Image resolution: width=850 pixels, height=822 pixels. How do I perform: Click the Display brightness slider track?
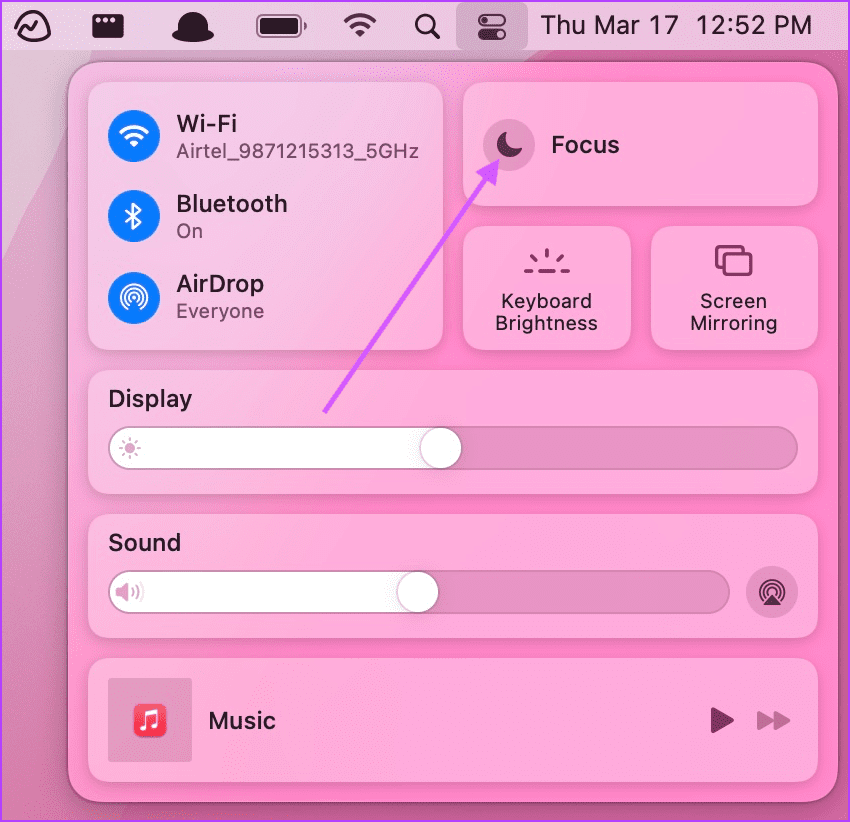pos(453,448)
